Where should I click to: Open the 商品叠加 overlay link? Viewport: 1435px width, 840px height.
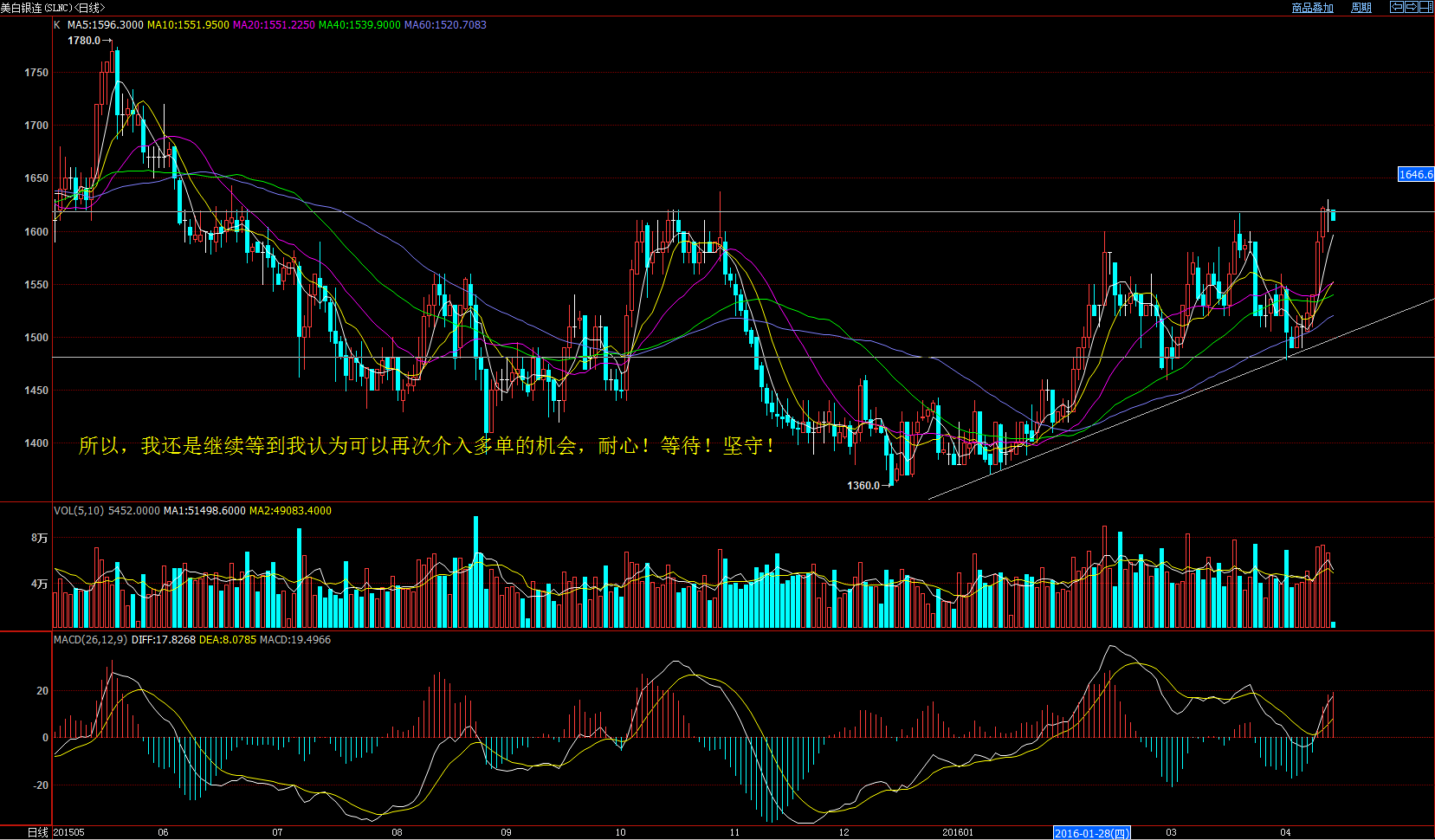click(x=1312, y=8)
